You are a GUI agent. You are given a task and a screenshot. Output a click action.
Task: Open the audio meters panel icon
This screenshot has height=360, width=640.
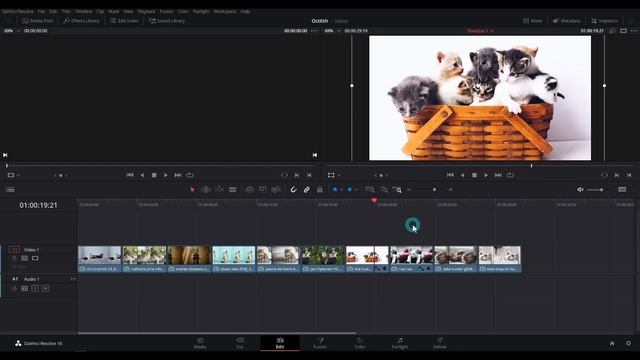coord(622,189)
